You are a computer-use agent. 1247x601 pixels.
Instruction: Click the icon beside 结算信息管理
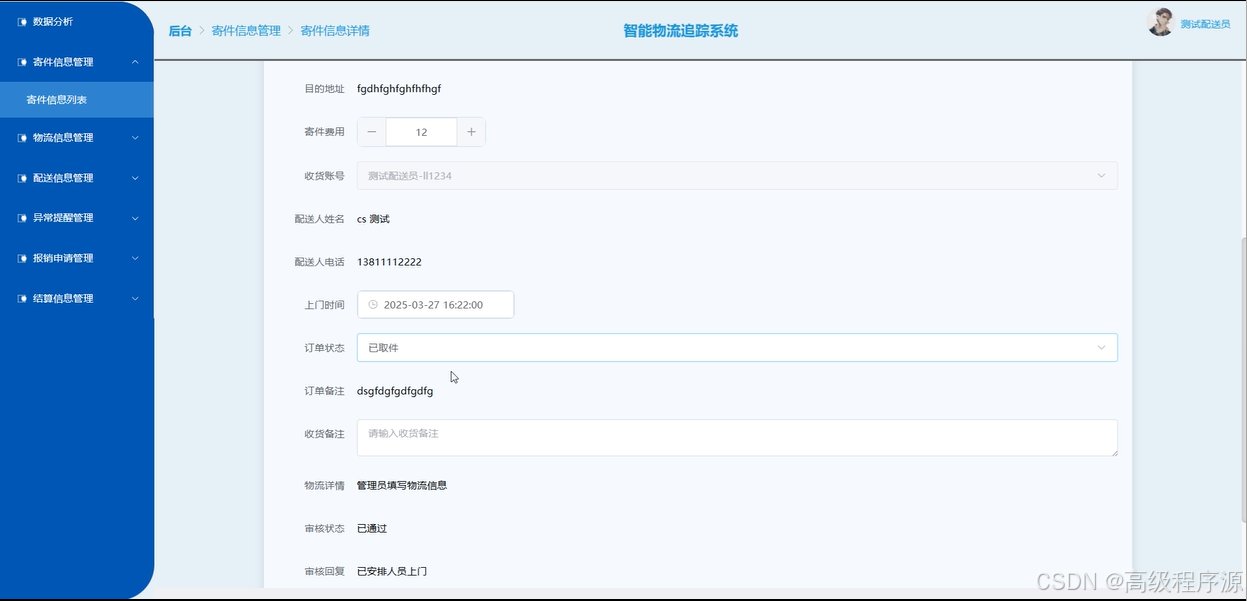(x=23, y=298)
